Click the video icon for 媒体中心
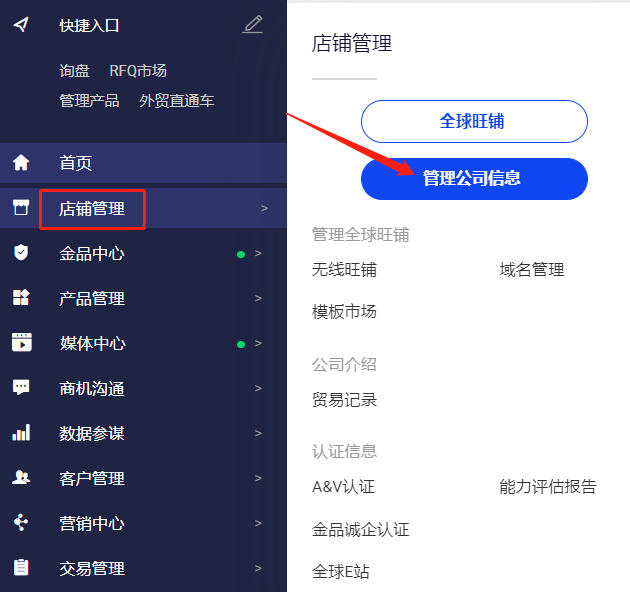 [x=21, y=343]
